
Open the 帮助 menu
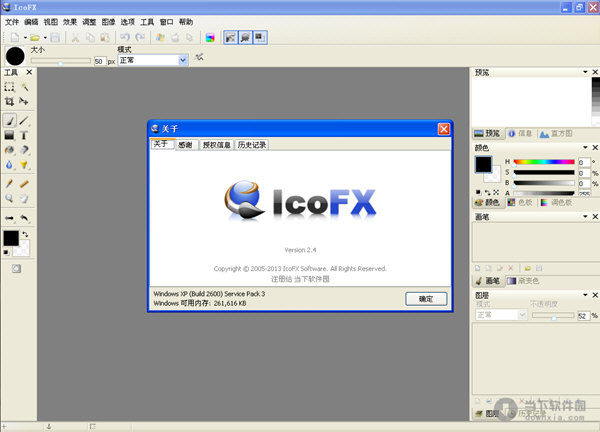pyautogui.click(x=186, y=22)
